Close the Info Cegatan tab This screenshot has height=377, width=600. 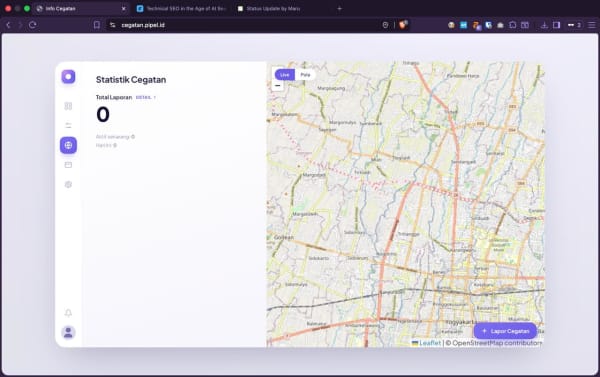point(123,8)
